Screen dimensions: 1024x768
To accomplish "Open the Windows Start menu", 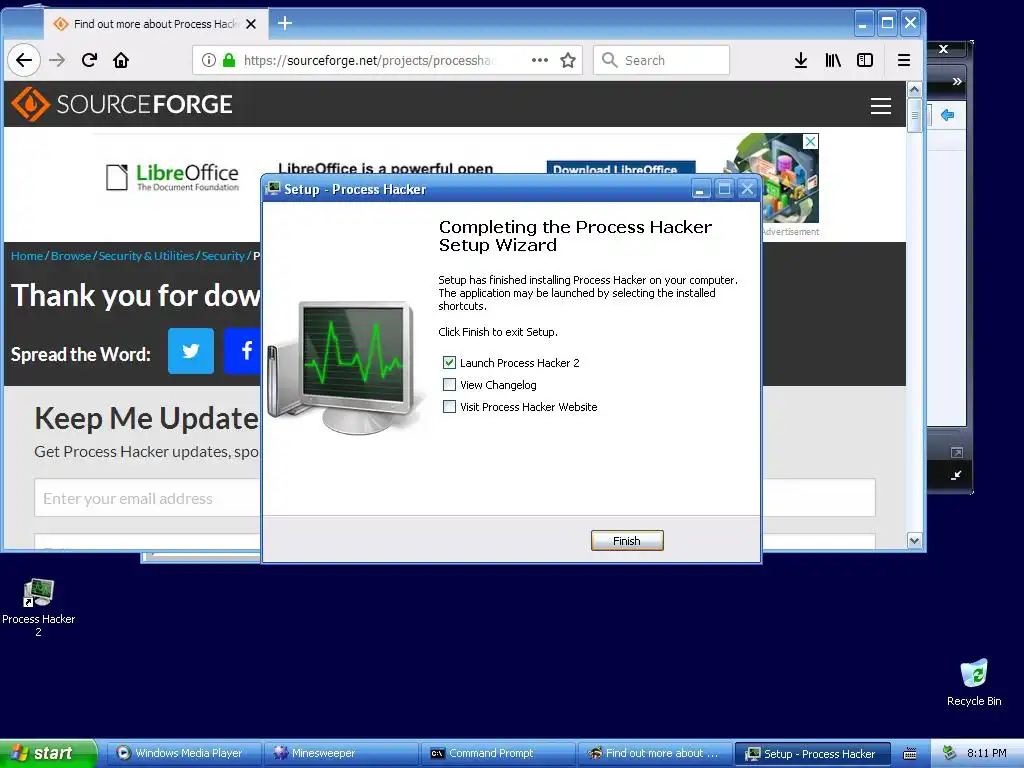I will [x=48, y=753].
